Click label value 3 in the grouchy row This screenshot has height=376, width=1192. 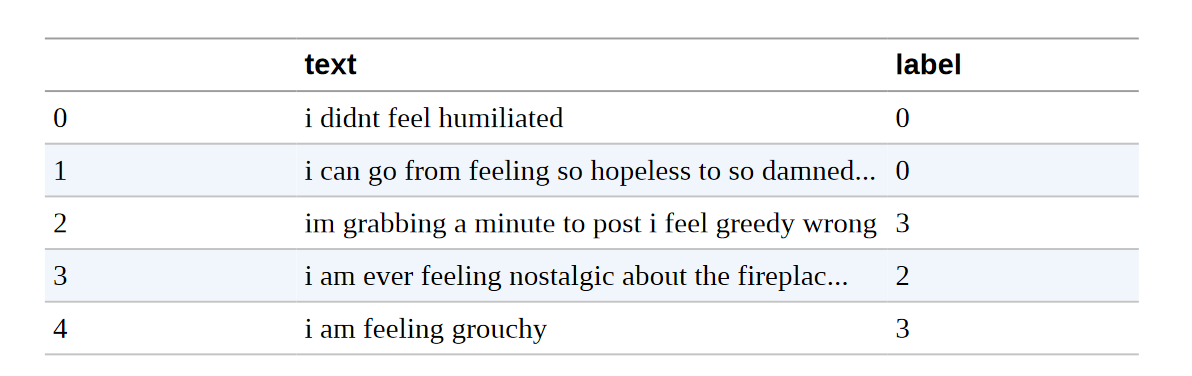pyautogui.click(x=902, y=329)
